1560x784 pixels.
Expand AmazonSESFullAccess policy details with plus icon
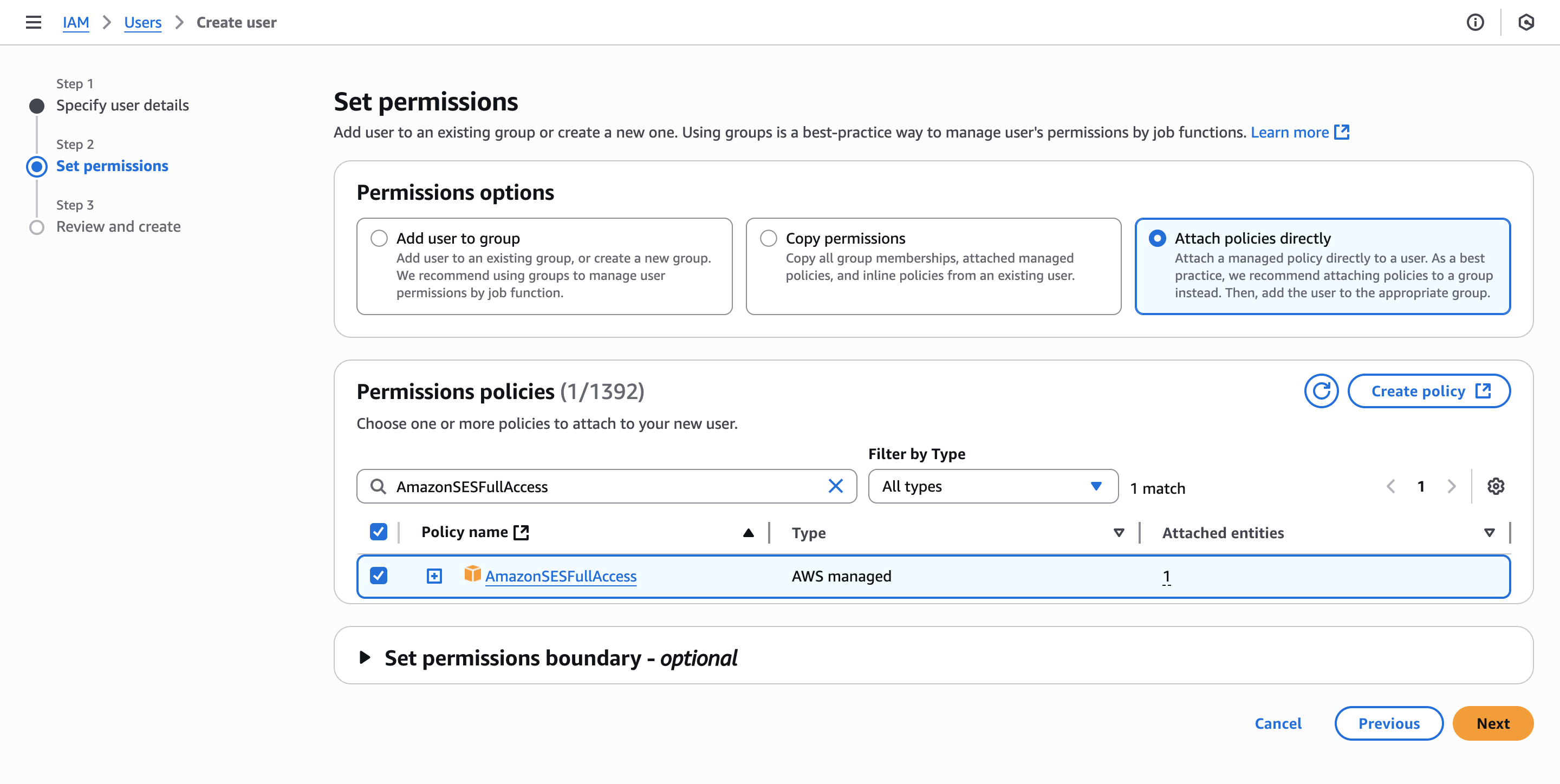(x=434, y=576)
